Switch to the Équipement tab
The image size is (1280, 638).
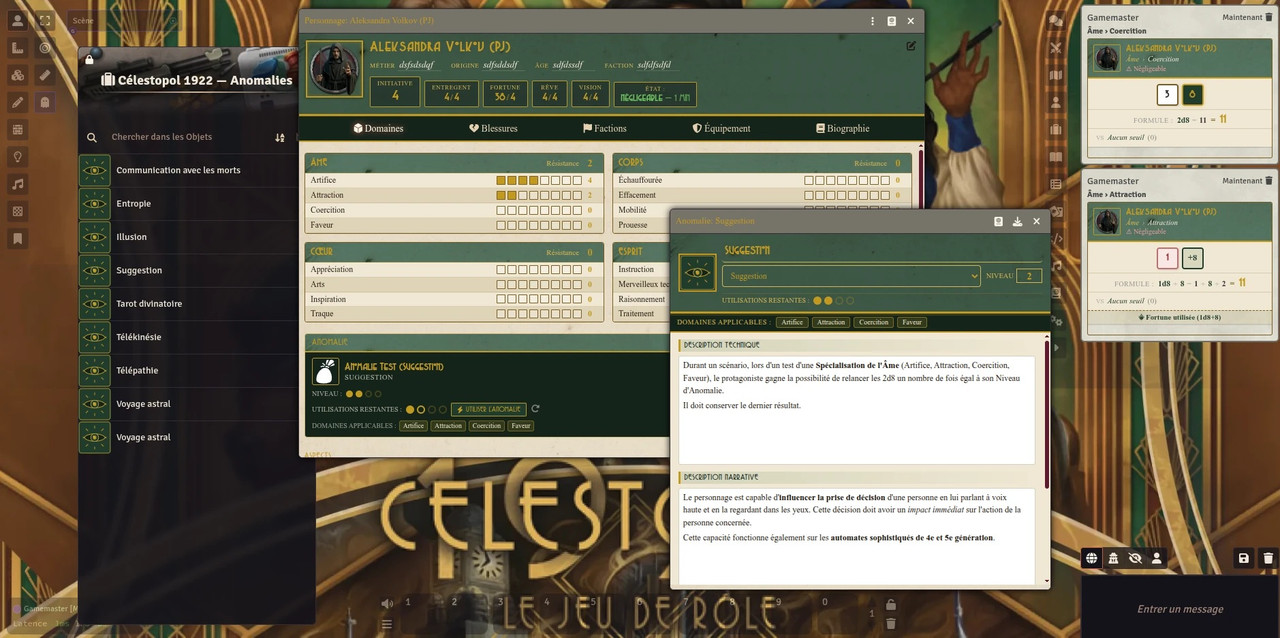[x=722, y=128]
